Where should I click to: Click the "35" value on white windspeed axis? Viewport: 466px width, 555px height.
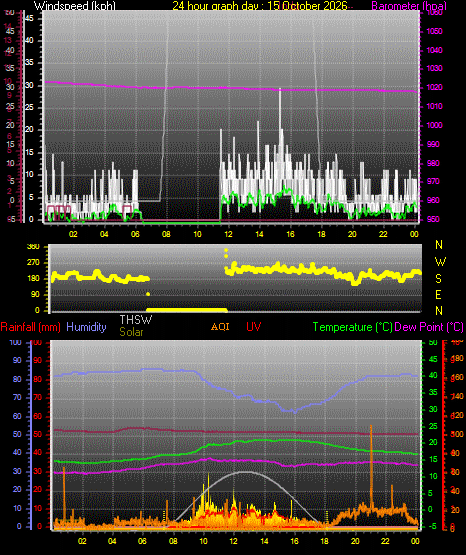[29, 63]
